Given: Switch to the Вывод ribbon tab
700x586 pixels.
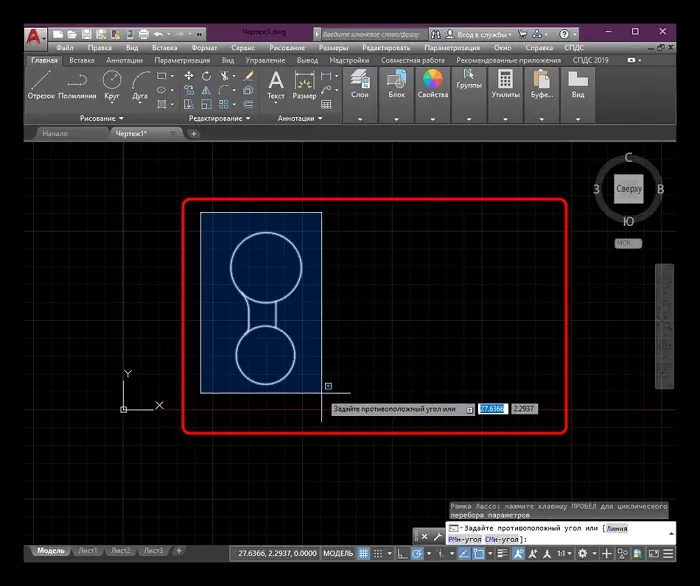Looking at the screenshot, I should pyautogui.click(x=307, y=60).
